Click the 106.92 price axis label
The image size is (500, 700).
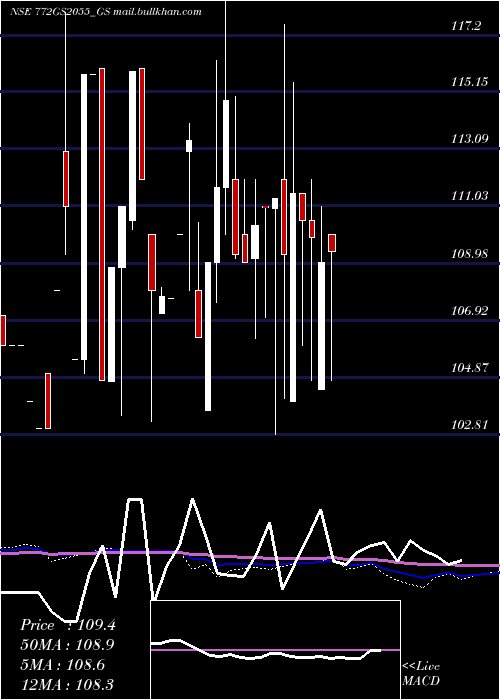tap(469, 310)
